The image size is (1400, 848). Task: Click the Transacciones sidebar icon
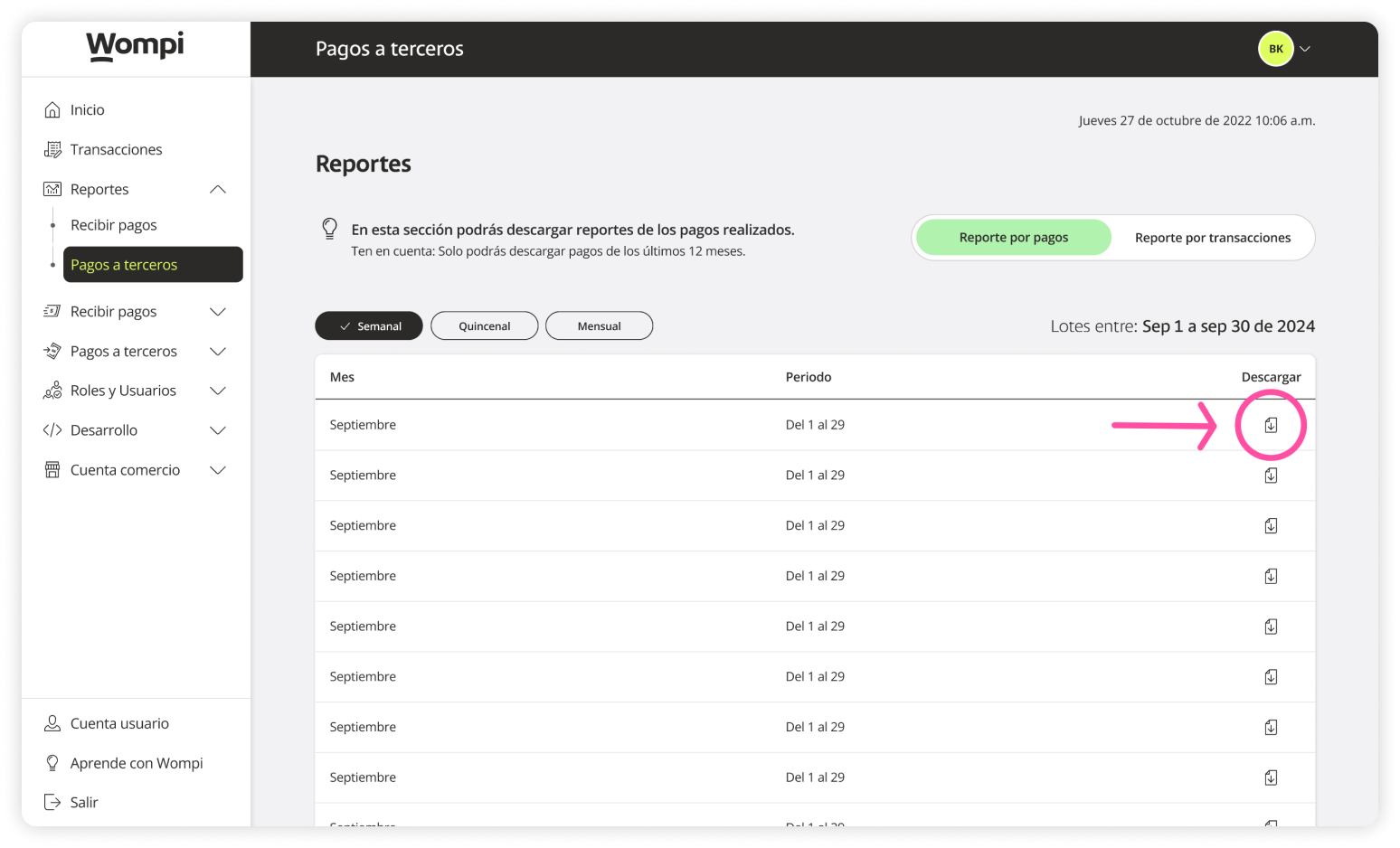pos(52,150)
